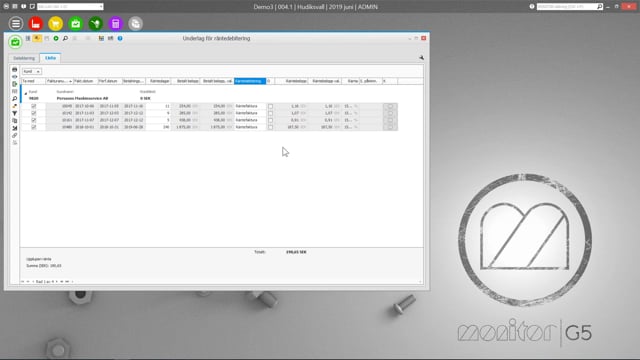This screenshot has height=360, width=640.
Task: Open the dropdown field in the title bar
Action: tap(70, 7)
